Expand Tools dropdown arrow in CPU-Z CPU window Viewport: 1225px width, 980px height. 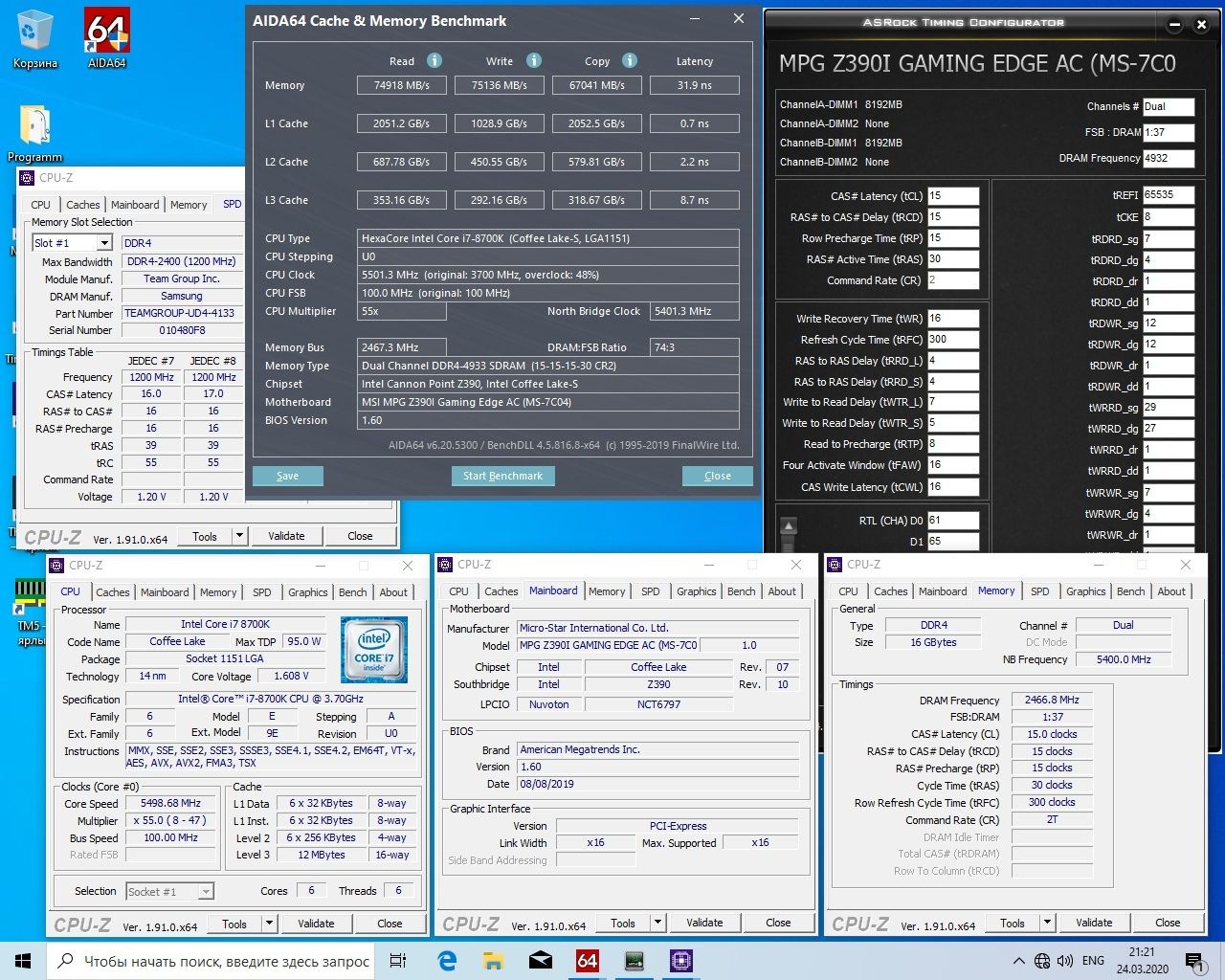(x=270, y=924)
